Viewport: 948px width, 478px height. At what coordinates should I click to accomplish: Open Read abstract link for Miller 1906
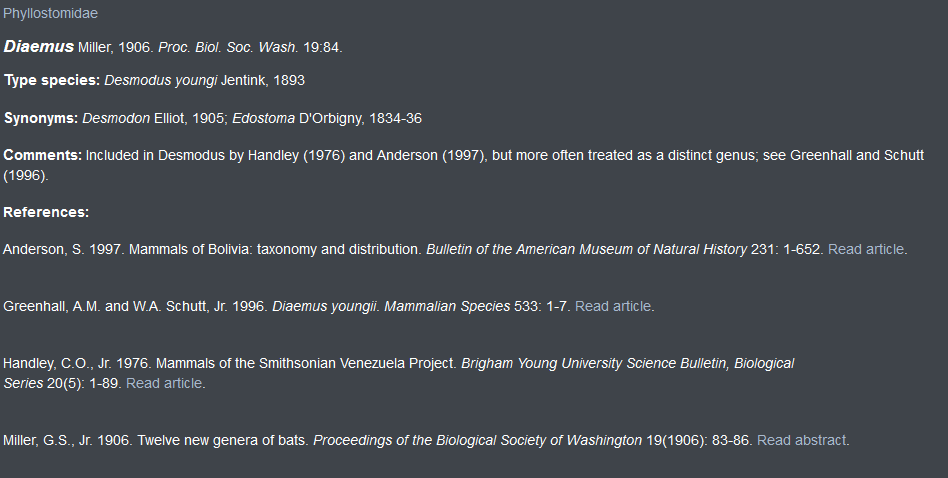click(x=801, y=441)
